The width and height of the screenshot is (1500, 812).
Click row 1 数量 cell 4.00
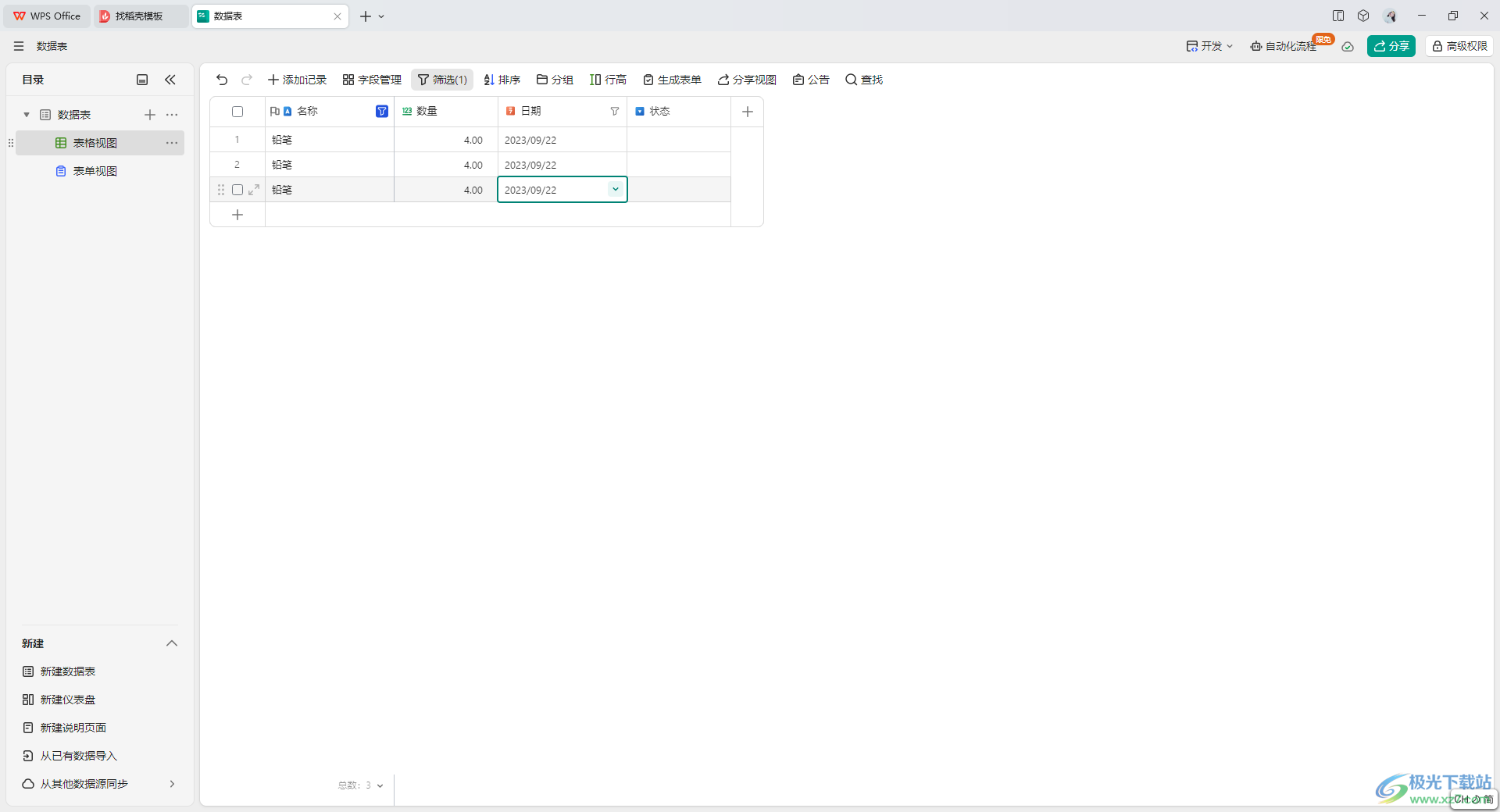446,140
